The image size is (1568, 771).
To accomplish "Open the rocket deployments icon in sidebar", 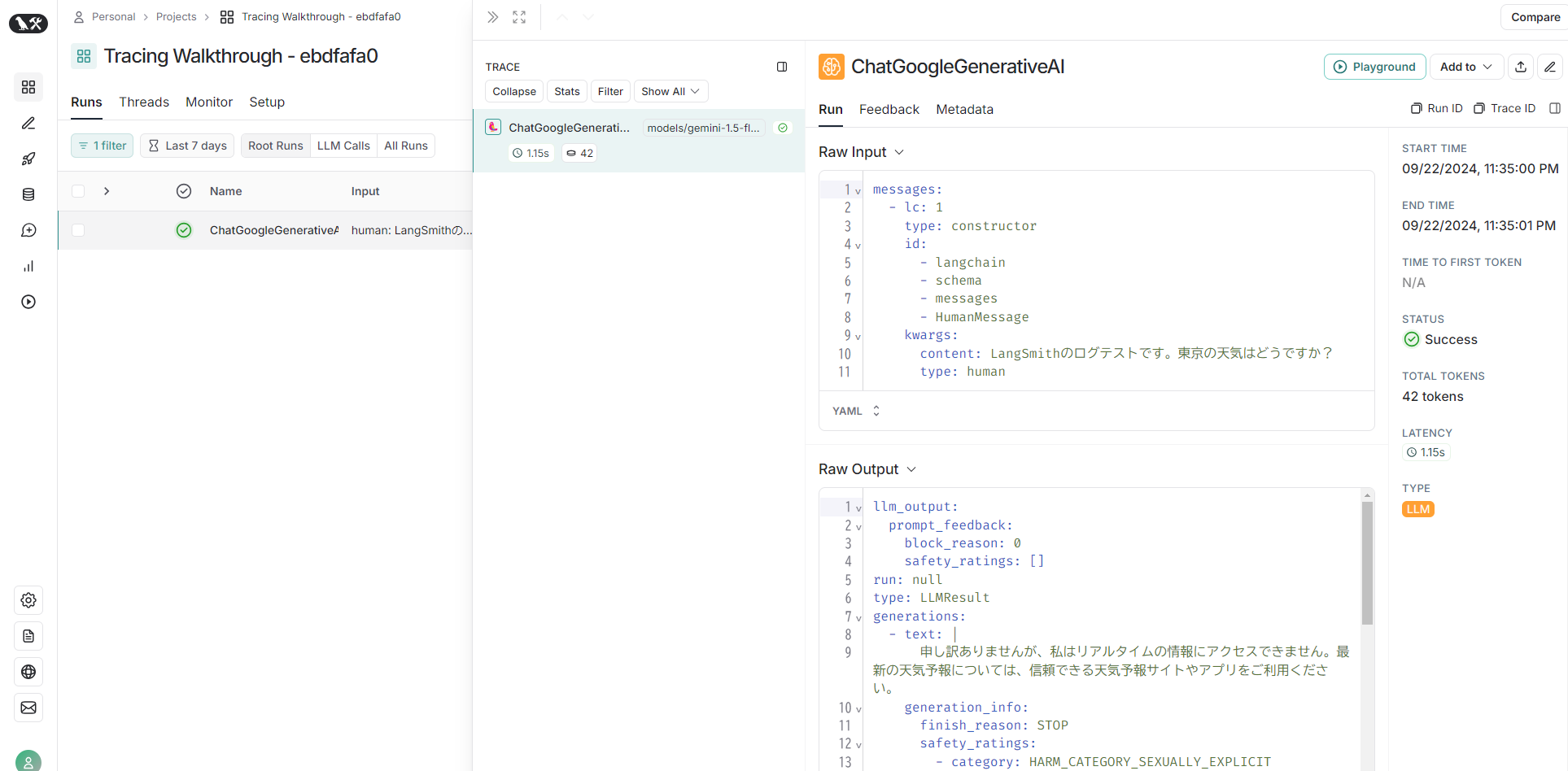I will 28,159.
